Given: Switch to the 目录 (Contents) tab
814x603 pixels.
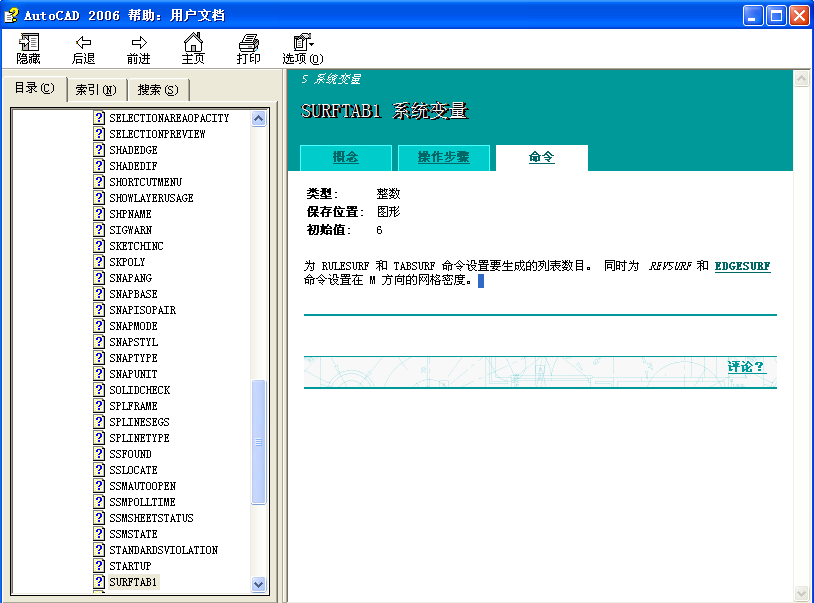Looking at the screenshot, I should click(x=34, y=88).
